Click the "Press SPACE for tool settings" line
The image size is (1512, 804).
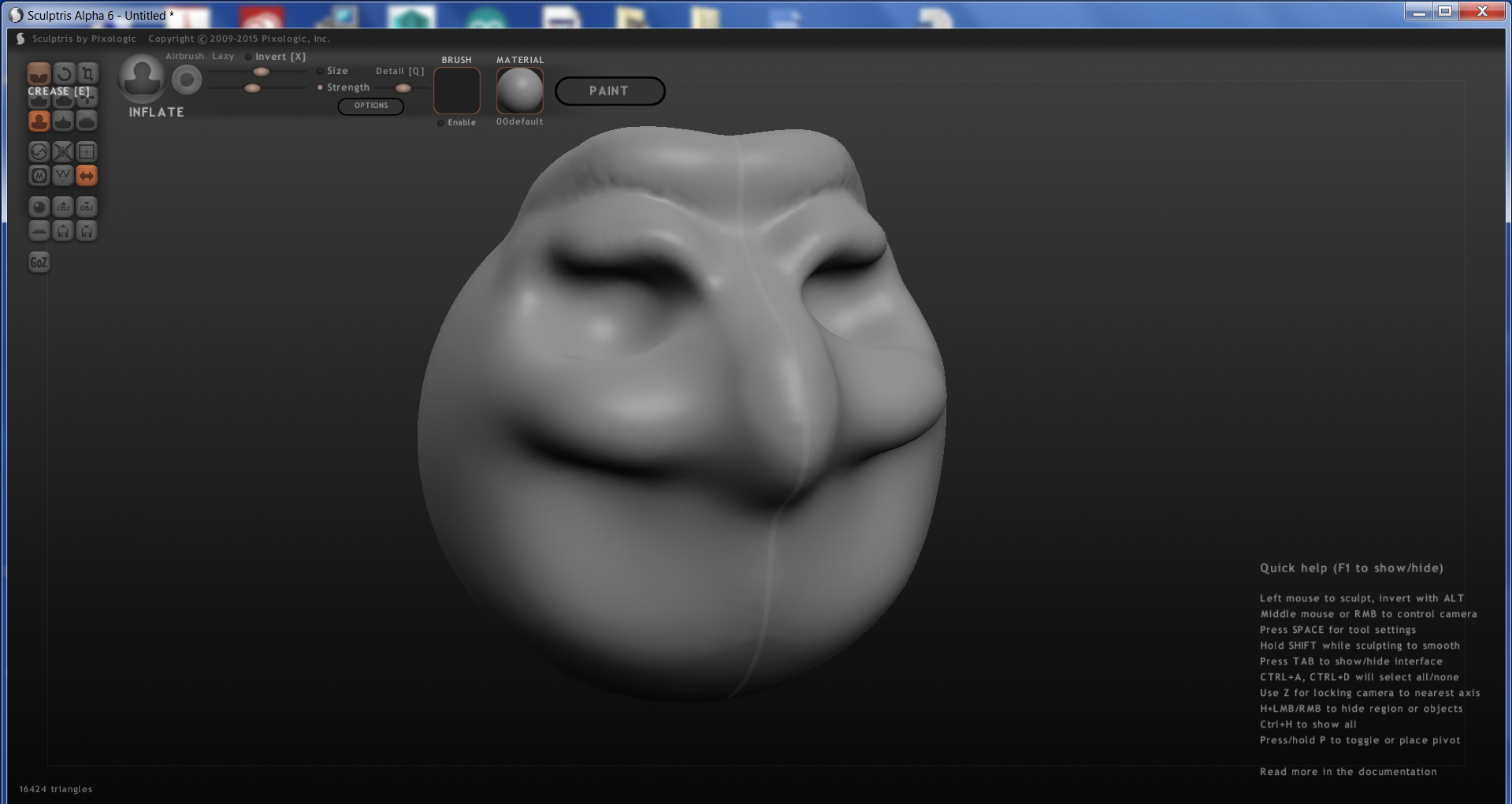1338,630
